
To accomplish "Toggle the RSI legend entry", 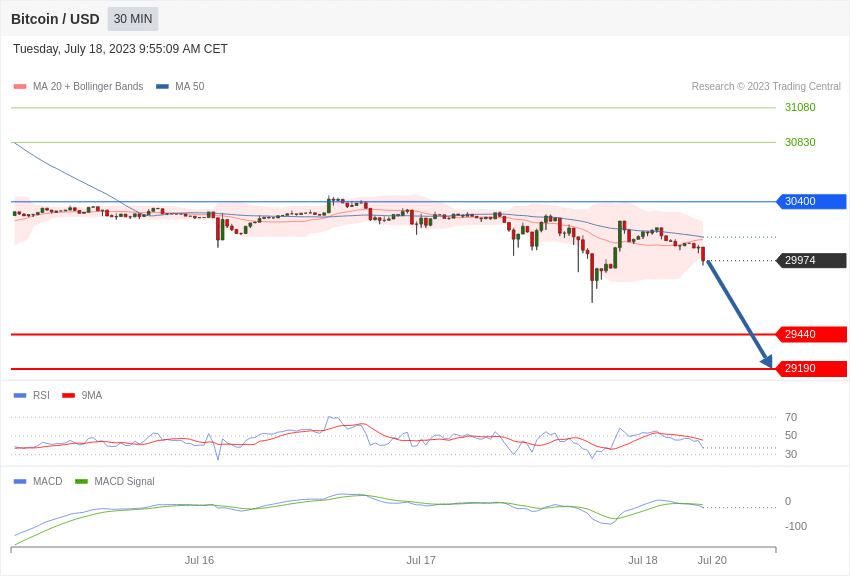I will [31, 396].
